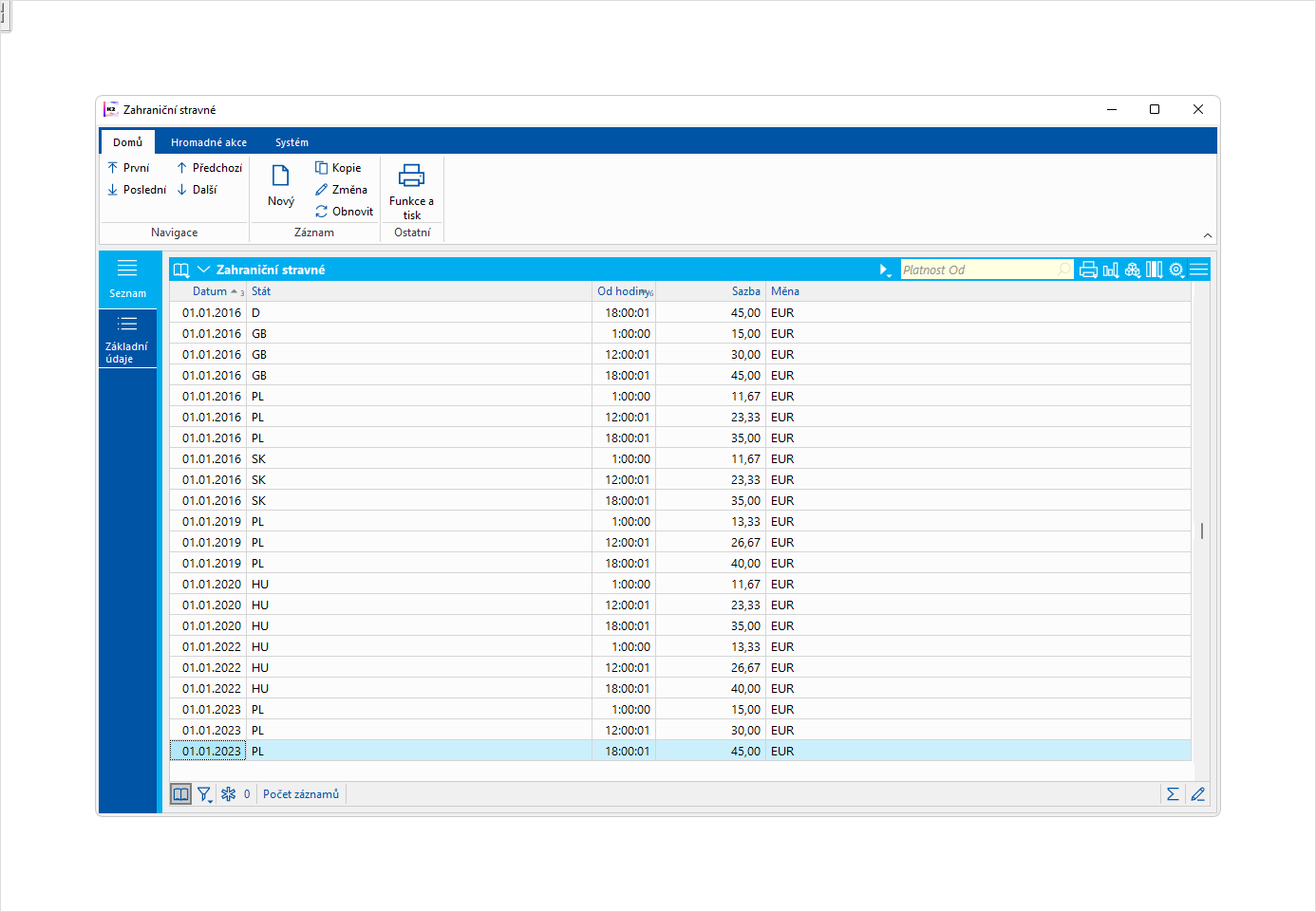Click the cubes icon in the list header
1316x912 pixels.
tap(1132, 270)
